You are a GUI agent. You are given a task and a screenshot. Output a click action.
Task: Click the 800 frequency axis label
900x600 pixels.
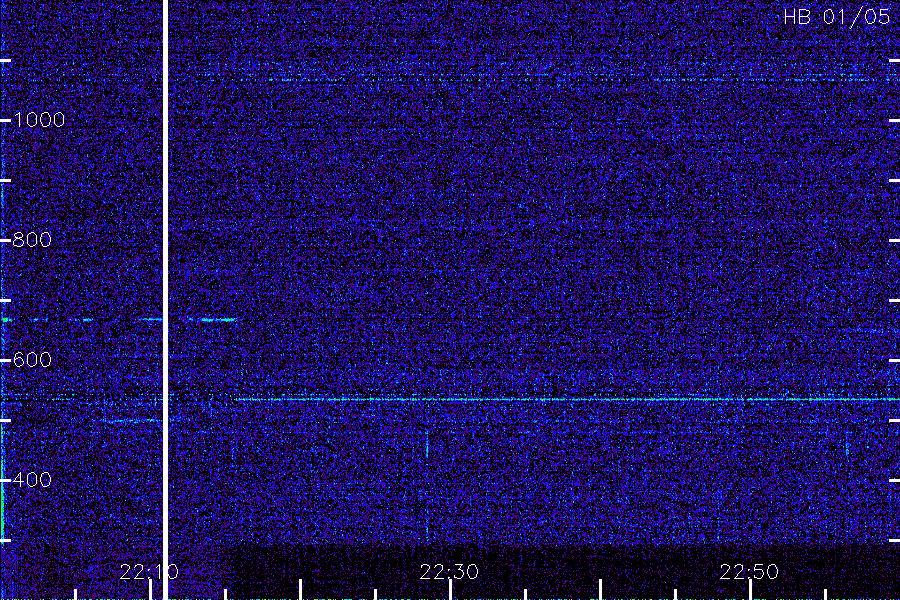32,240
